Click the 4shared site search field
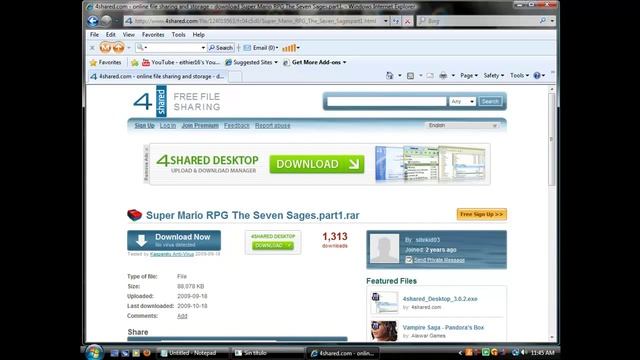 point(386,101)
